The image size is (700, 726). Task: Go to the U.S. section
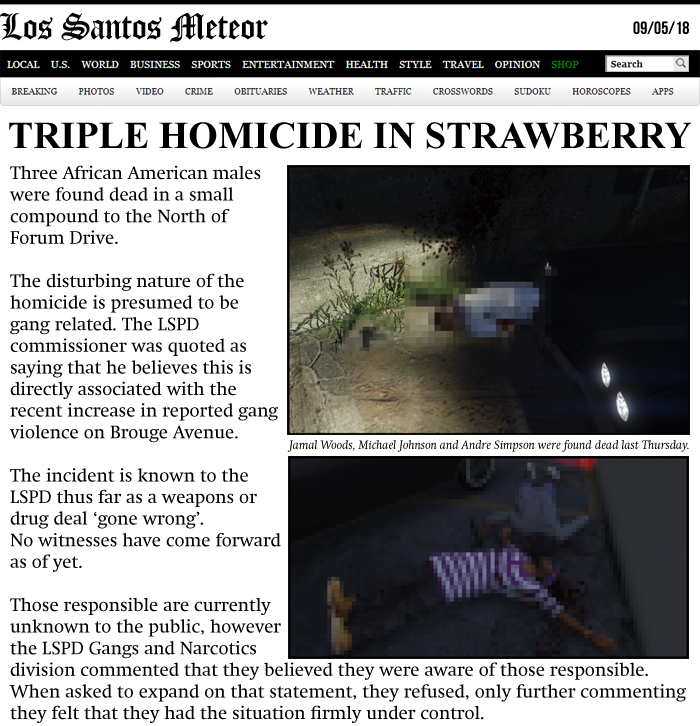tap(60, 64)
